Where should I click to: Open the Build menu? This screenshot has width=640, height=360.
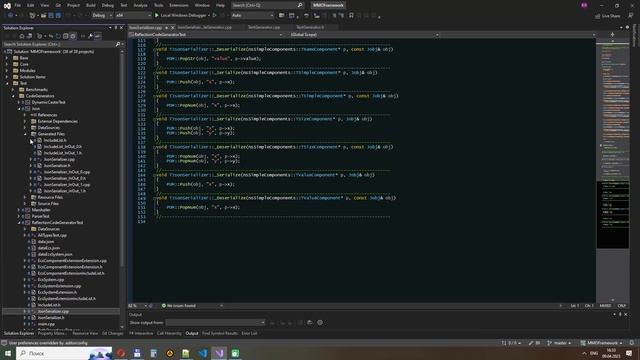pyautogui.click(x=91, y=5)
